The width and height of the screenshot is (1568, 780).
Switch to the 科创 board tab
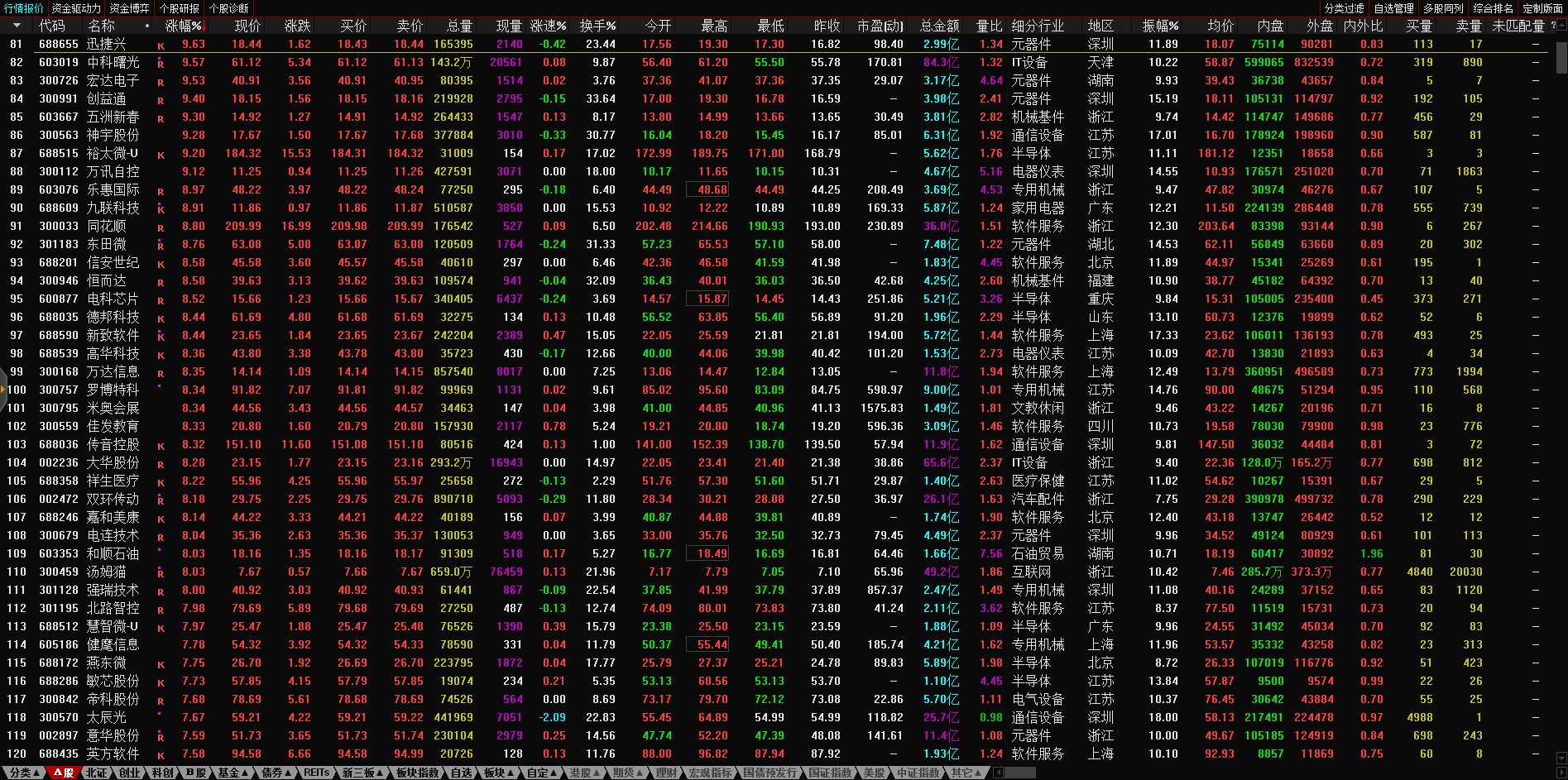click(163, 773)
